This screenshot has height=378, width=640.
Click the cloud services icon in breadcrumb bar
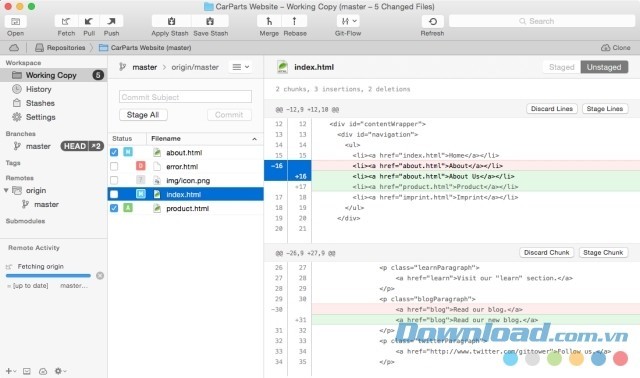coord(14,48)
